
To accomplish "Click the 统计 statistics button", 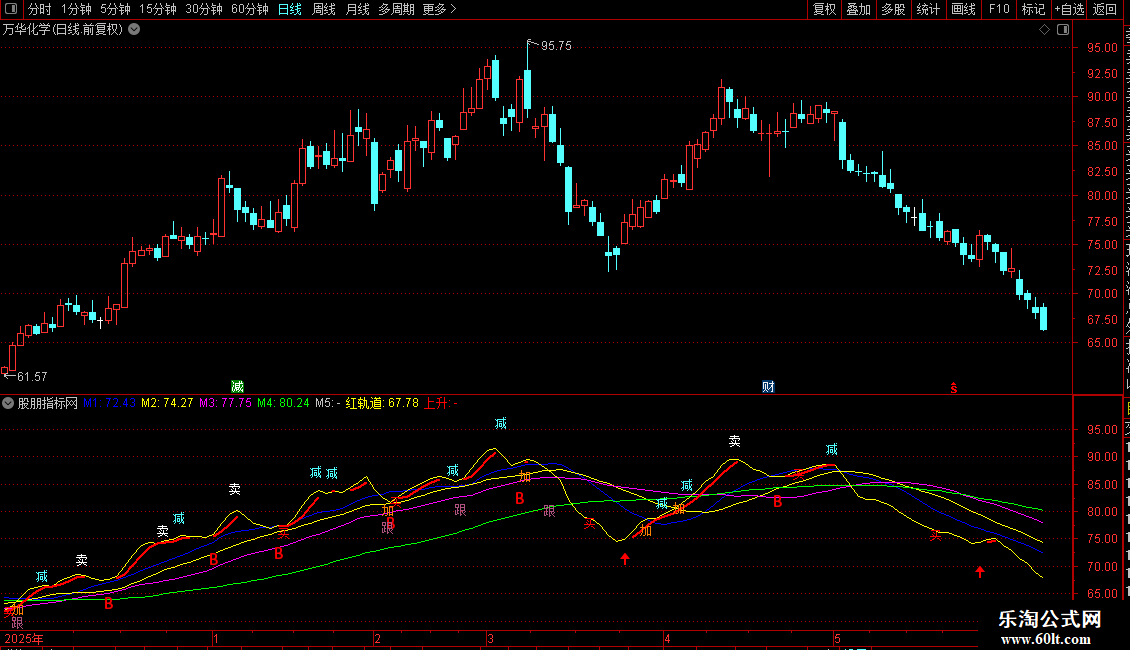I will (927, 9).
